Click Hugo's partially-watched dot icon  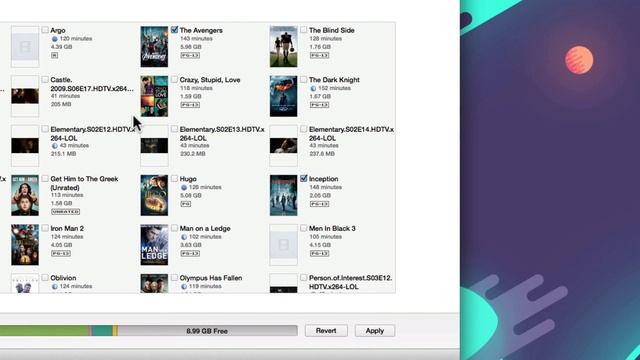[184, 187]
